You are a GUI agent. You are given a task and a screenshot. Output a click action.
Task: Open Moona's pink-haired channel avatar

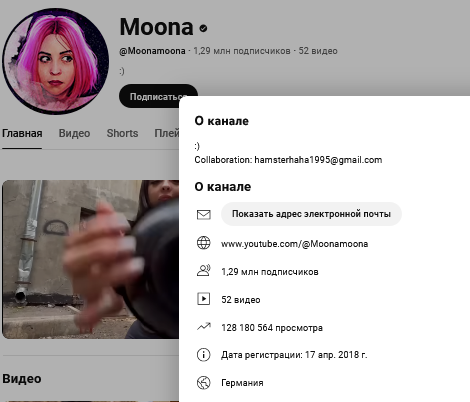point(56,62)
